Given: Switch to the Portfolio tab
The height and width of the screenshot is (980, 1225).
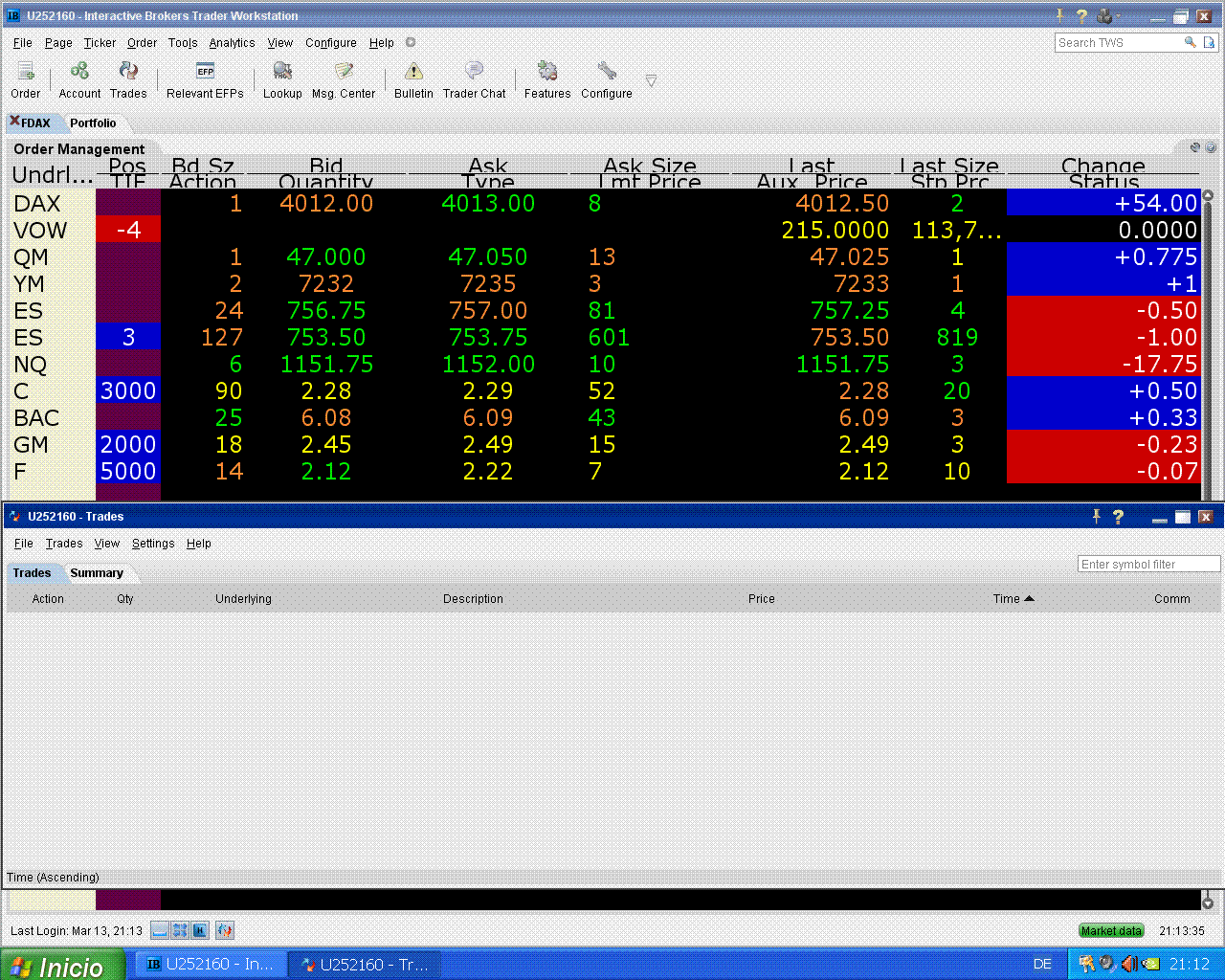Looking at the screenshot, I should [x=93, y=122].
